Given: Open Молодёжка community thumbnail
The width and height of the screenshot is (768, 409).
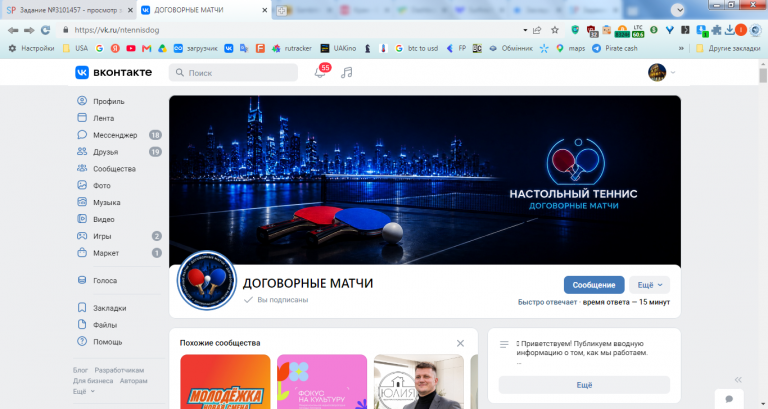Looking at the screenshot, I should (225, 382).
